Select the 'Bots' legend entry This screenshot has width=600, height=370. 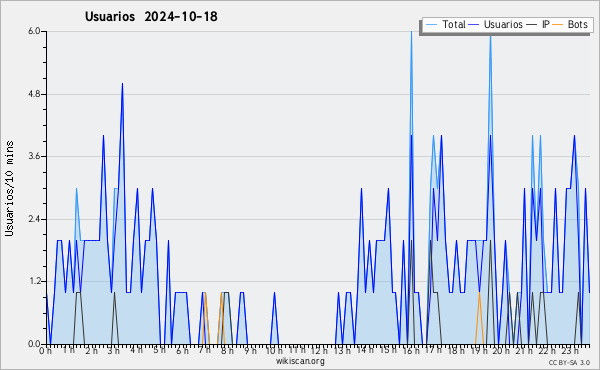(577, 24)
